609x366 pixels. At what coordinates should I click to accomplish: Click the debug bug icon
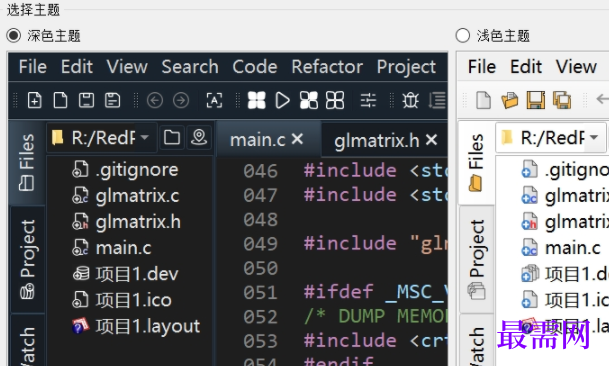[x=410, y=101]
